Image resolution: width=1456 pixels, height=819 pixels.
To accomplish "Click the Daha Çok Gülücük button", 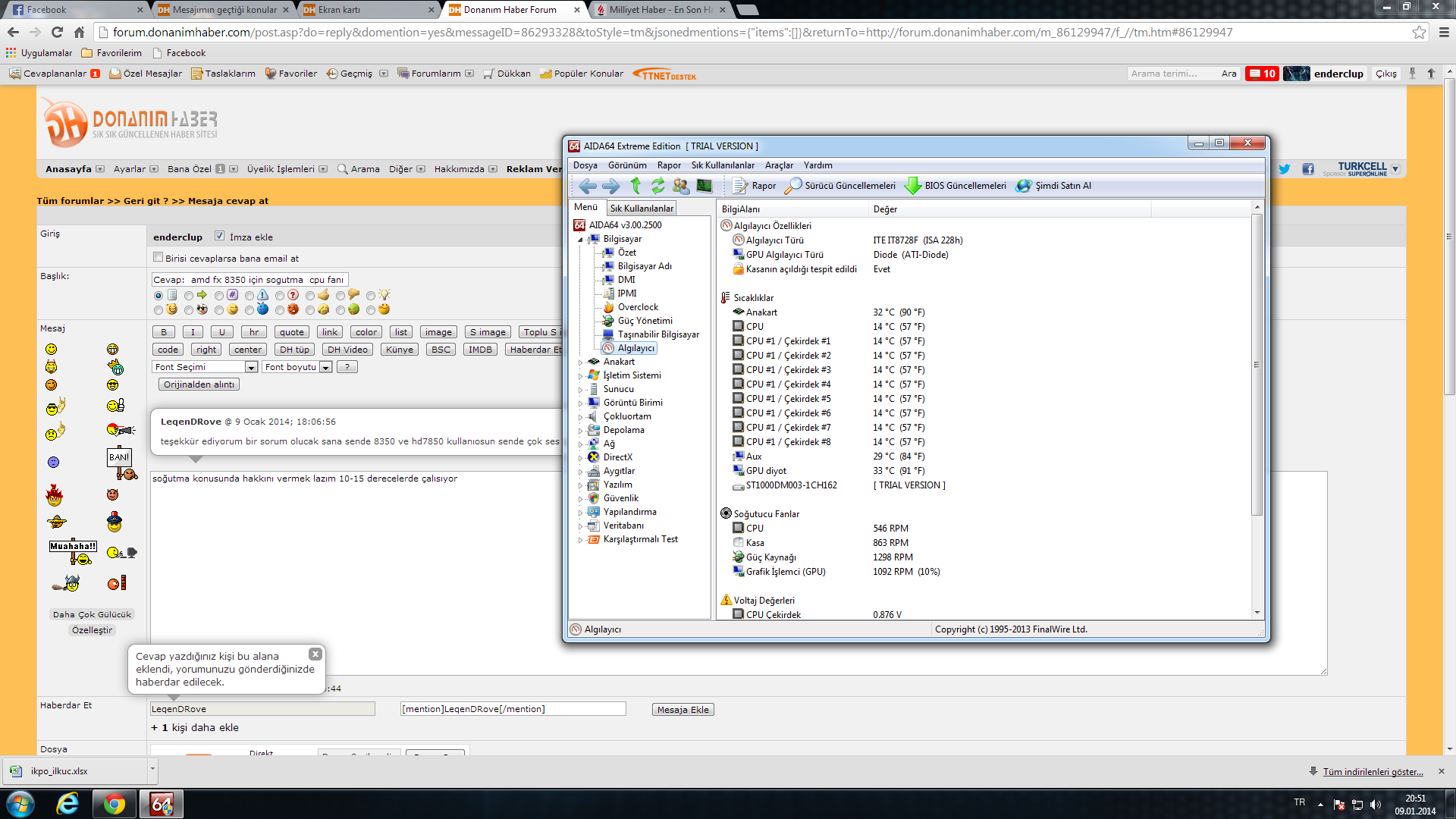I will [x=92, y=614].
